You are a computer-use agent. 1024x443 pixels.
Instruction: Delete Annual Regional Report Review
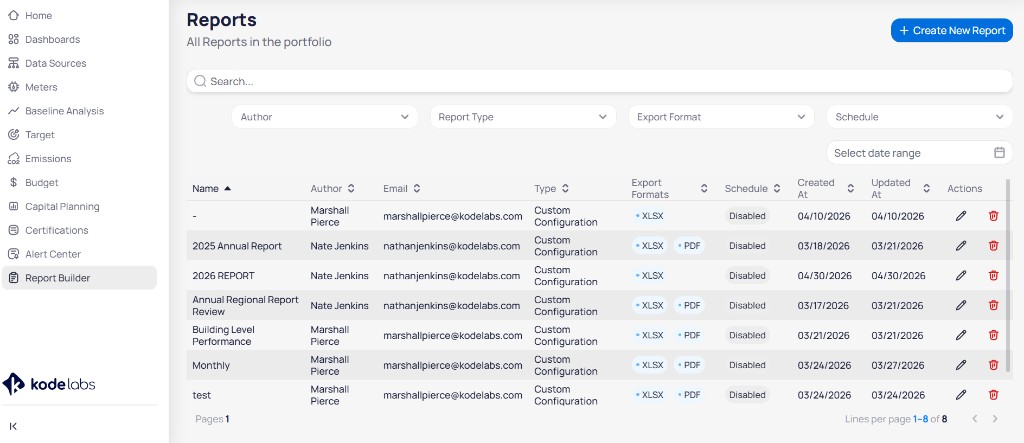click(x=993, y=305)
